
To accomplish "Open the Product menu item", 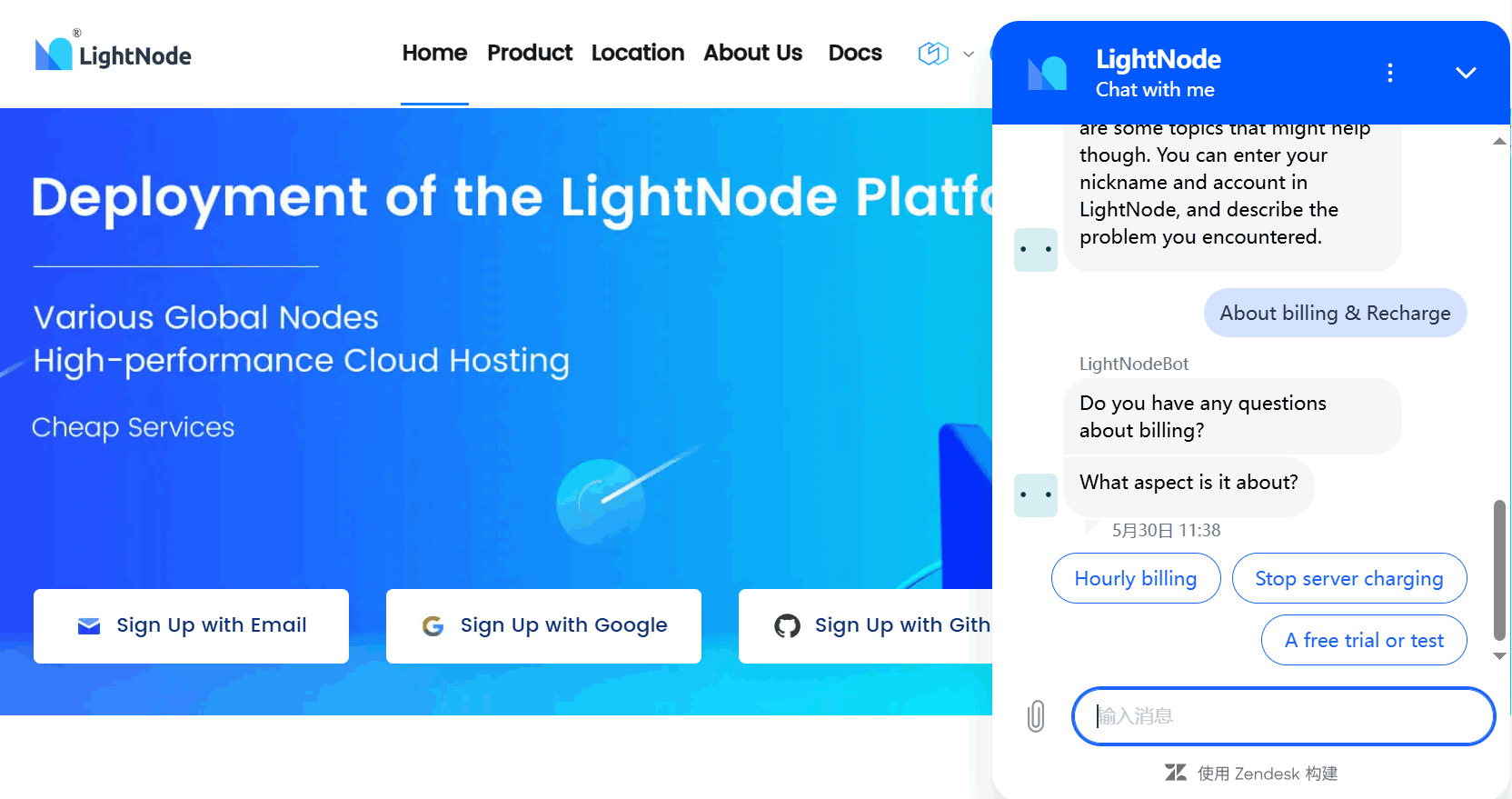I will click(x=530, y=53).
